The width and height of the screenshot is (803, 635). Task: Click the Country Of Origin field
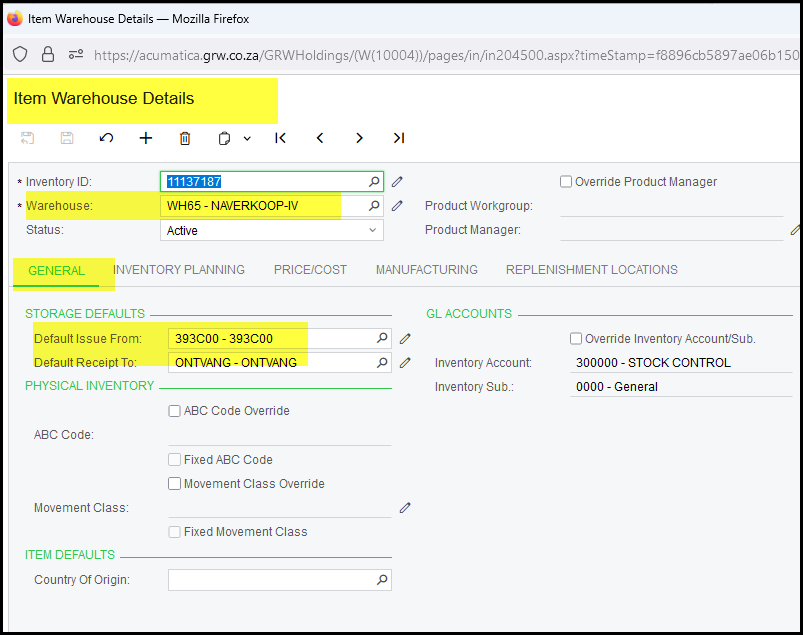pos(270,580)
